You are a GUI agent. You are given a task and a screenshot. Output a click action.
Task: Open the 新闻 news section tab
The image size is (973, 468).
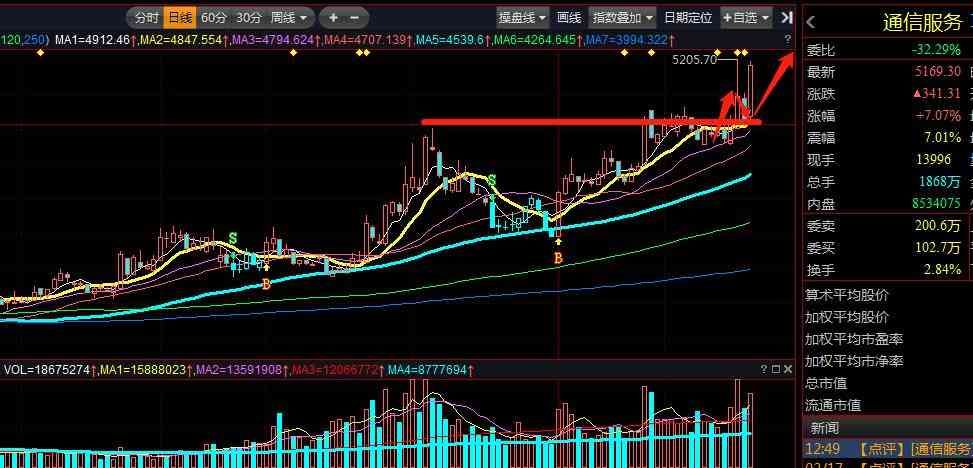826,426
